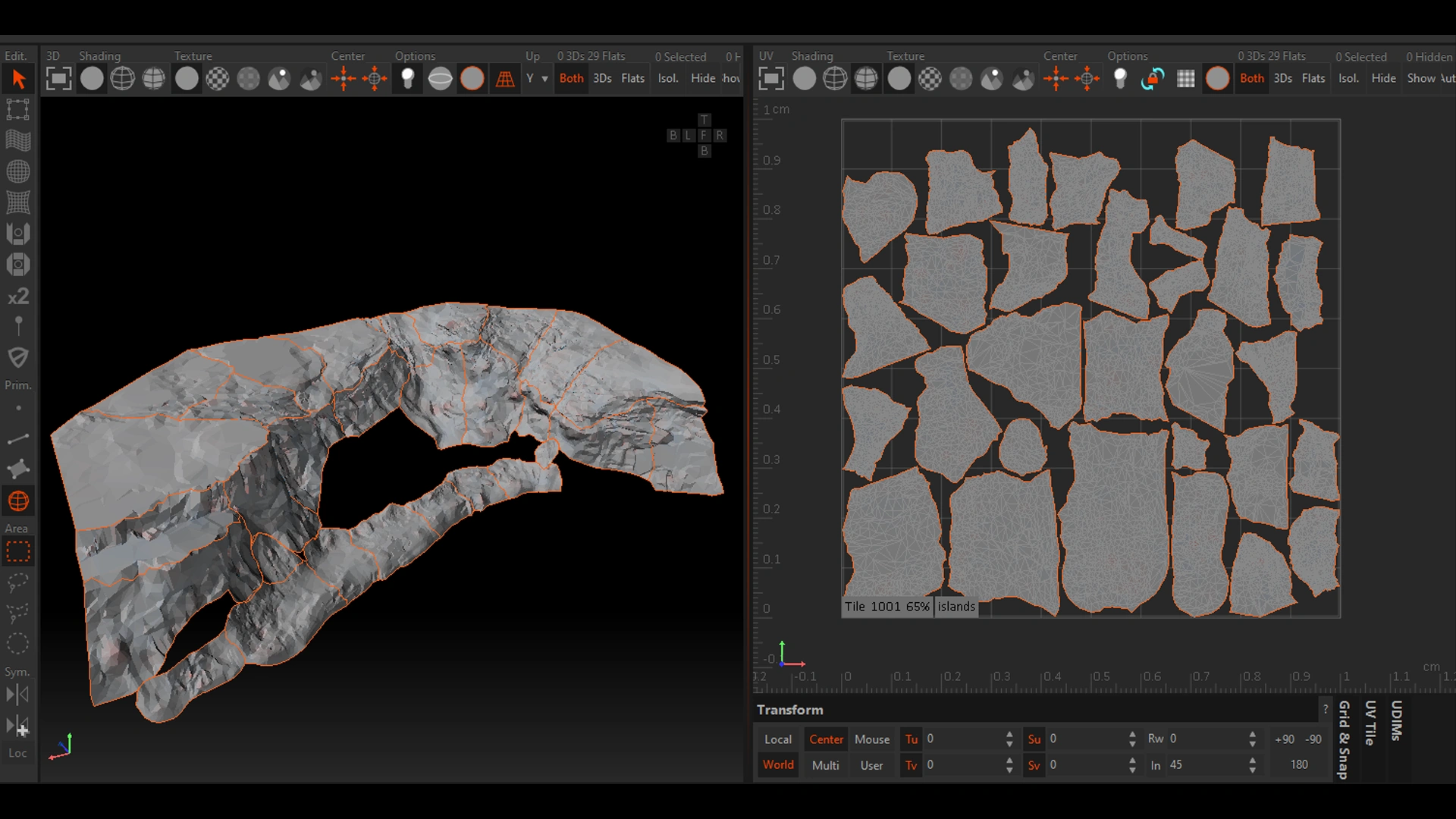This screenshot has height=819, width=1456.
Task: Increase Tu value with stepper arrow
Action: pyautogui.click(x=1009, y=734)
